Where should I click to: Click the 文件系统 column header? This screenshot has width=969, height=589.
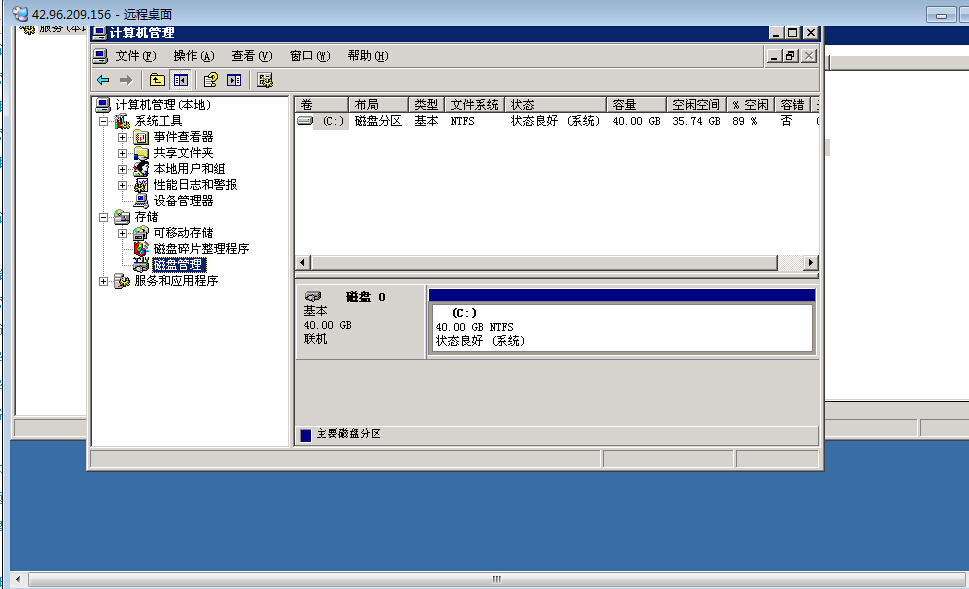[x=474, y=105]
